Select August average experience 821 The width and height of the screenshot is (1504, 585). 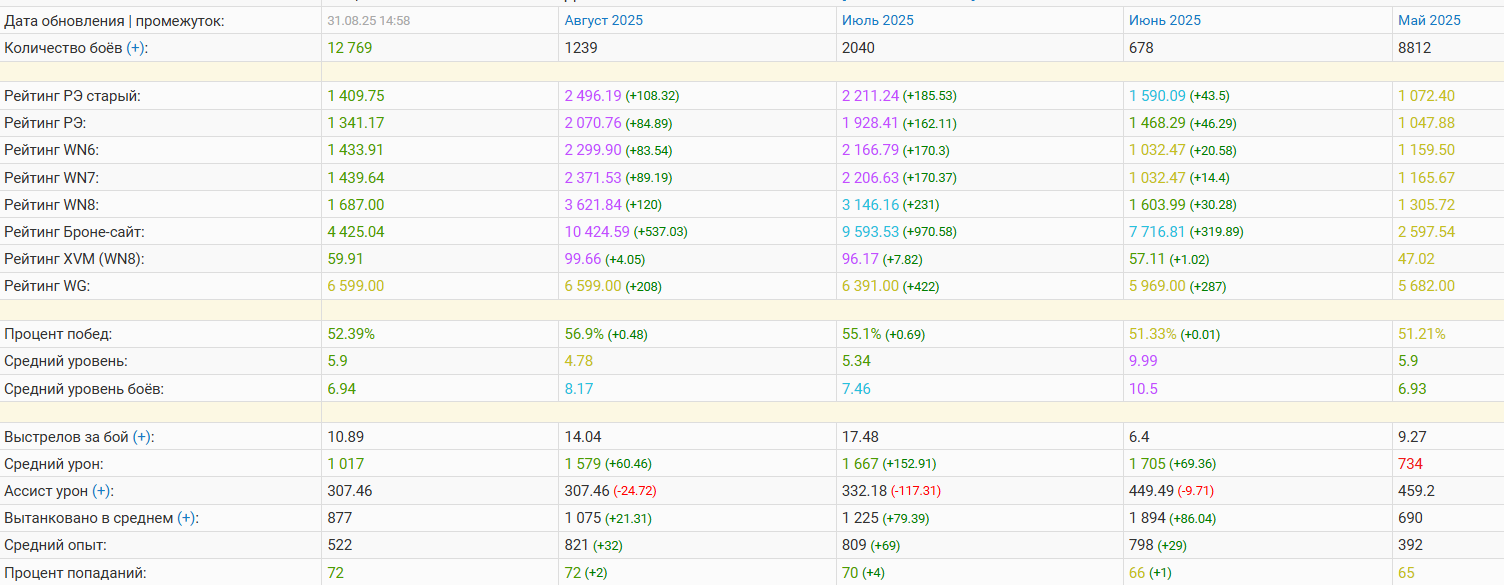(577, 545)
